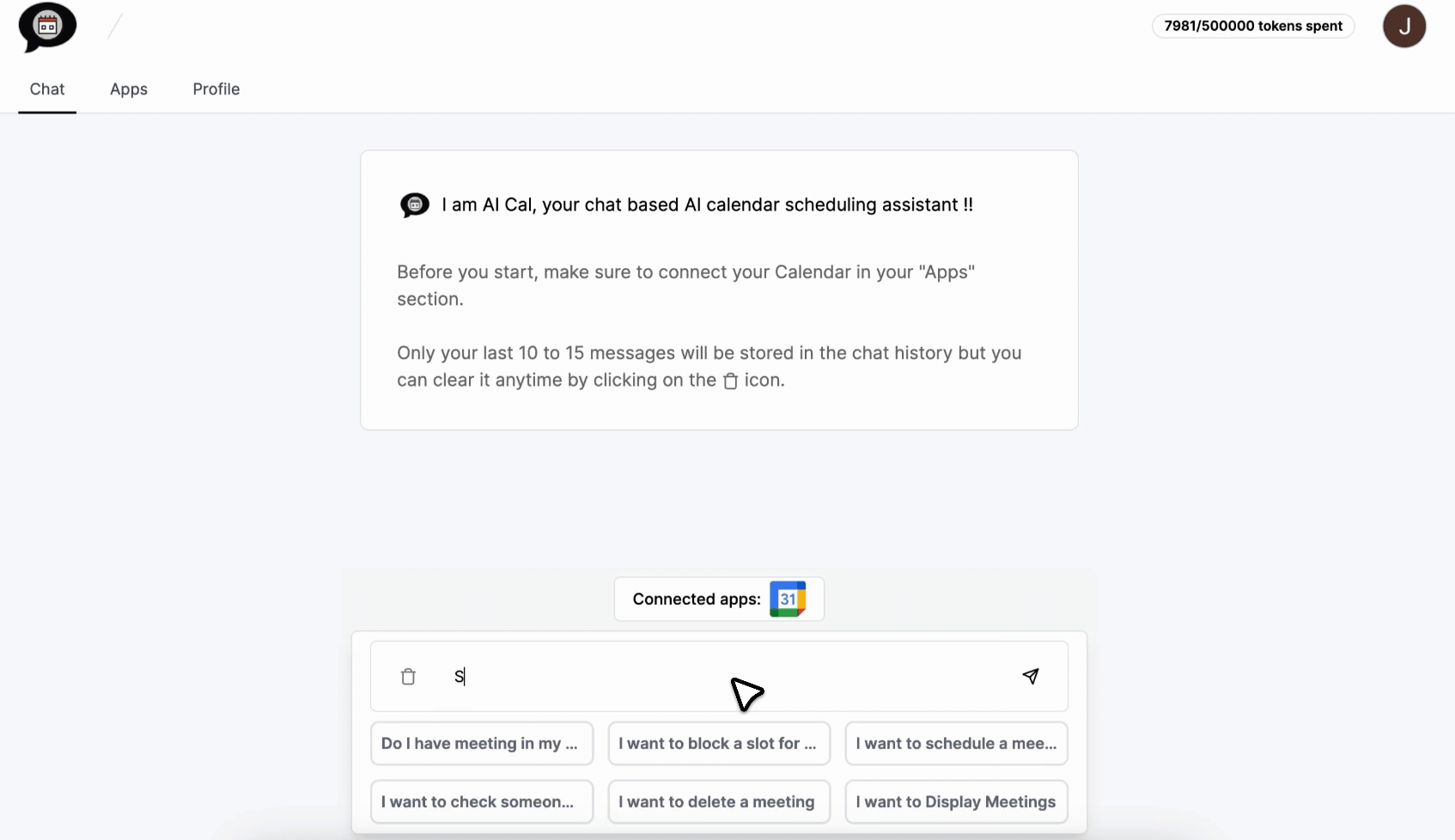Go to the Profile tab
Screen dimensions: 1455x840
point(216,89)
